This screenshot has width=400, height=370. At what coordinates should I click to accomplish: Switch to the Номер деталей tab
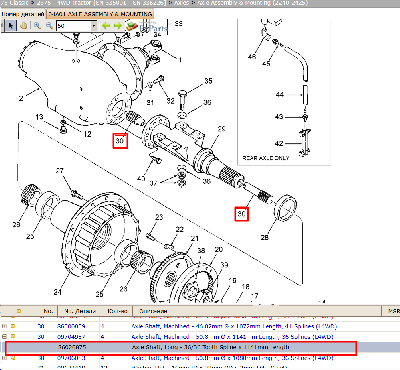coord(23,14)
